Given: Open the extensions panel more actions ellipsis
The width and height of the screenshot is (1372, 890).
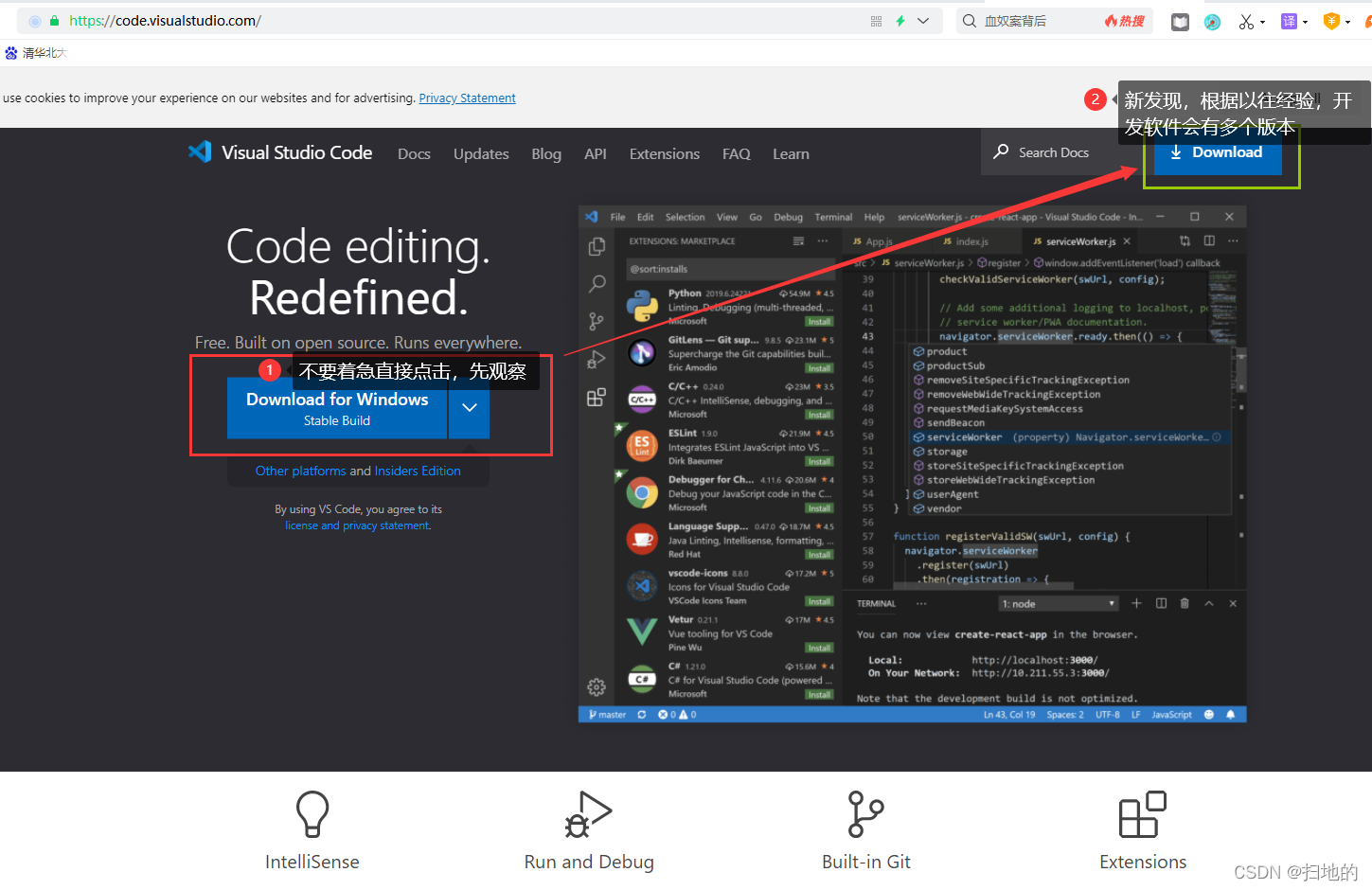Looking at the screenshot, I should (x=823, y=240).
